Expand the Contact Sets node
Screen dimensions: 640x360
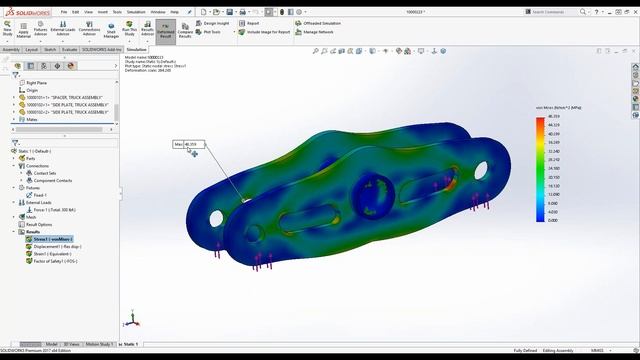coord(22,173)
